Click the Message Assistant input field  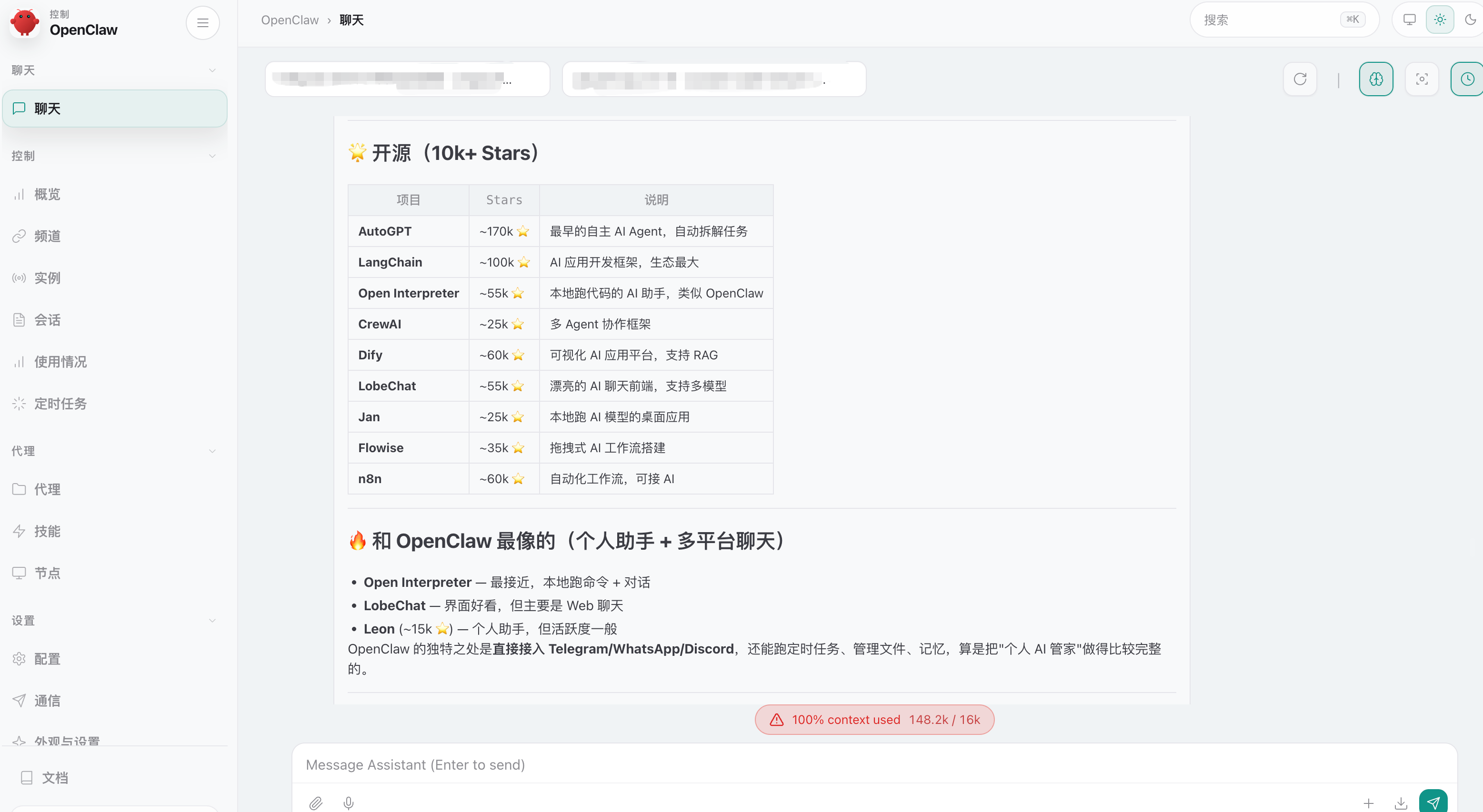pos(874,764)
